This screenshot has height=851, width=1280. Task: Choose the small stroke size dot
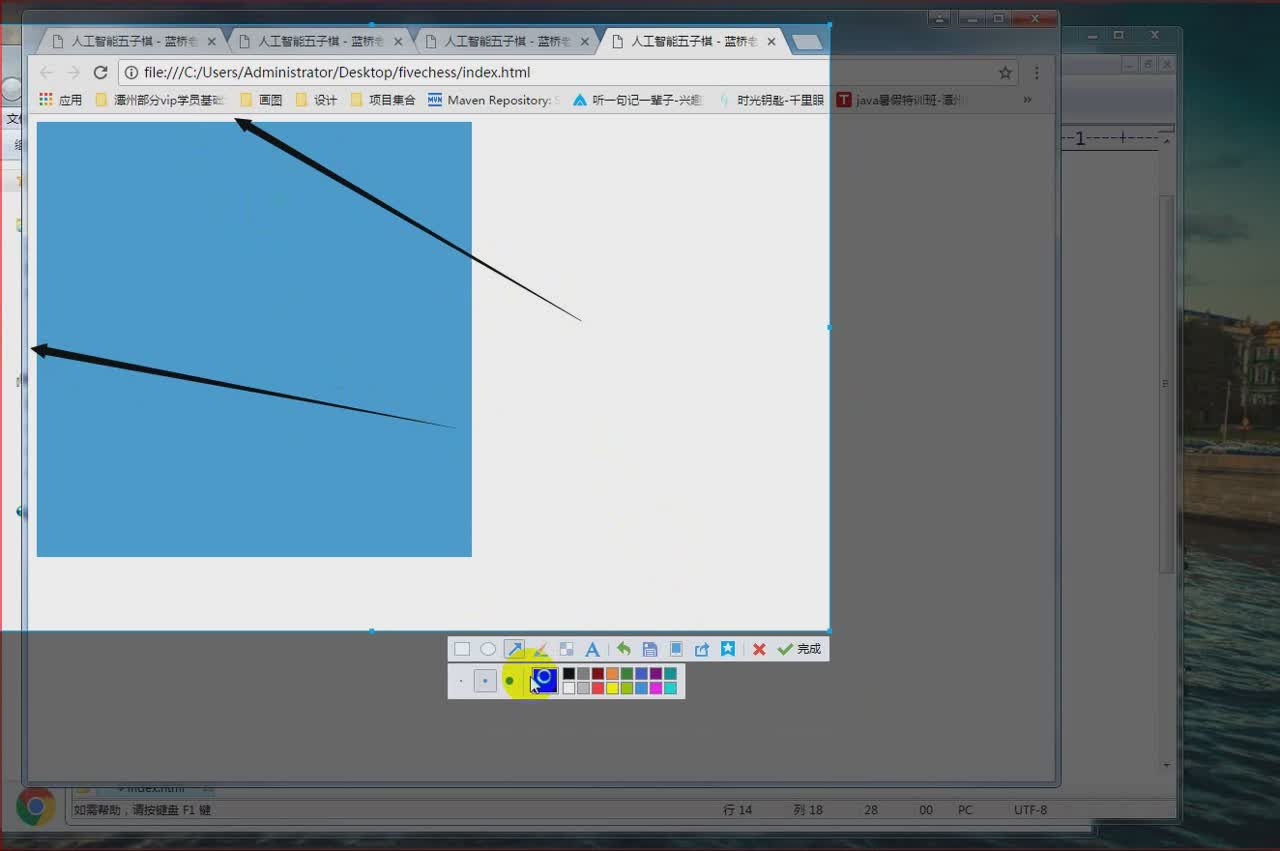pyautogui.click(x=461, y=681)
